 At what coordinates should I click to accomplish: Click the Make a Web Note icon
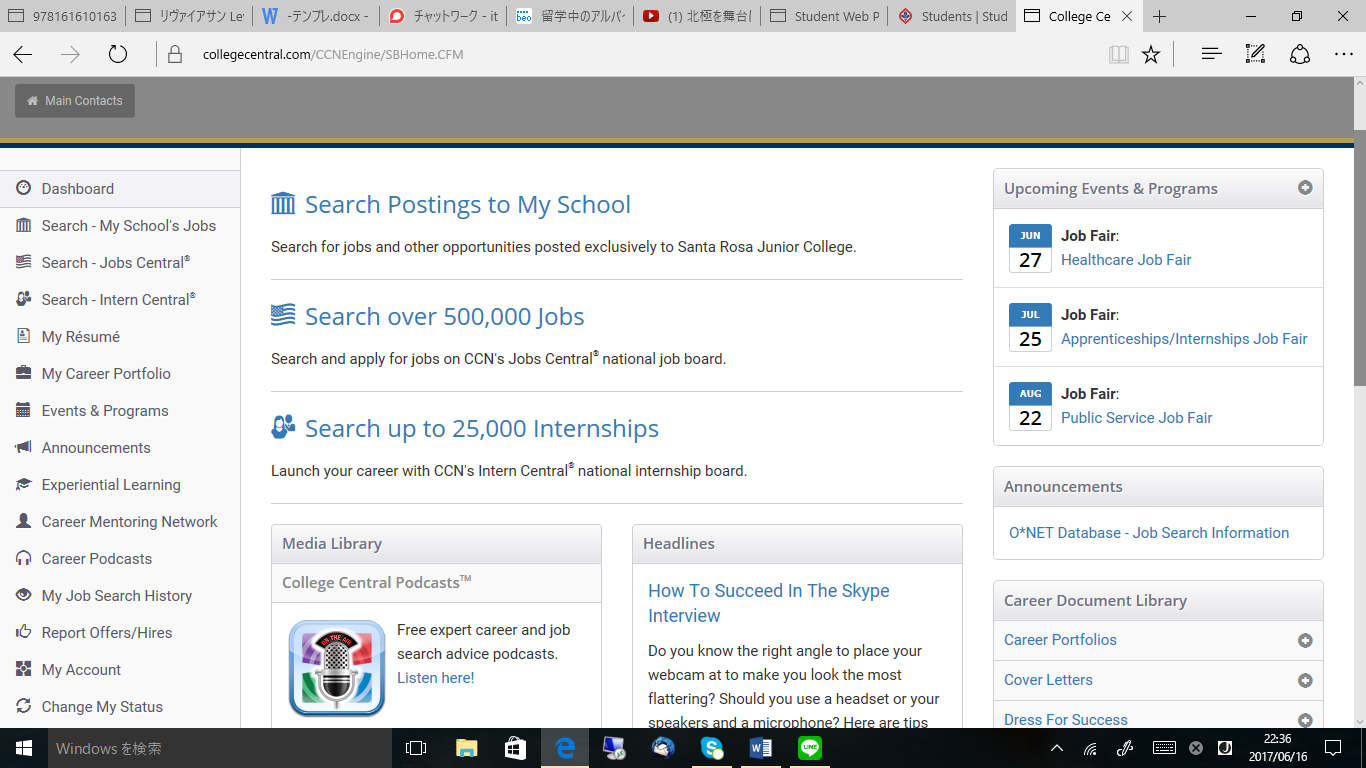click(x=1255, y=54)
